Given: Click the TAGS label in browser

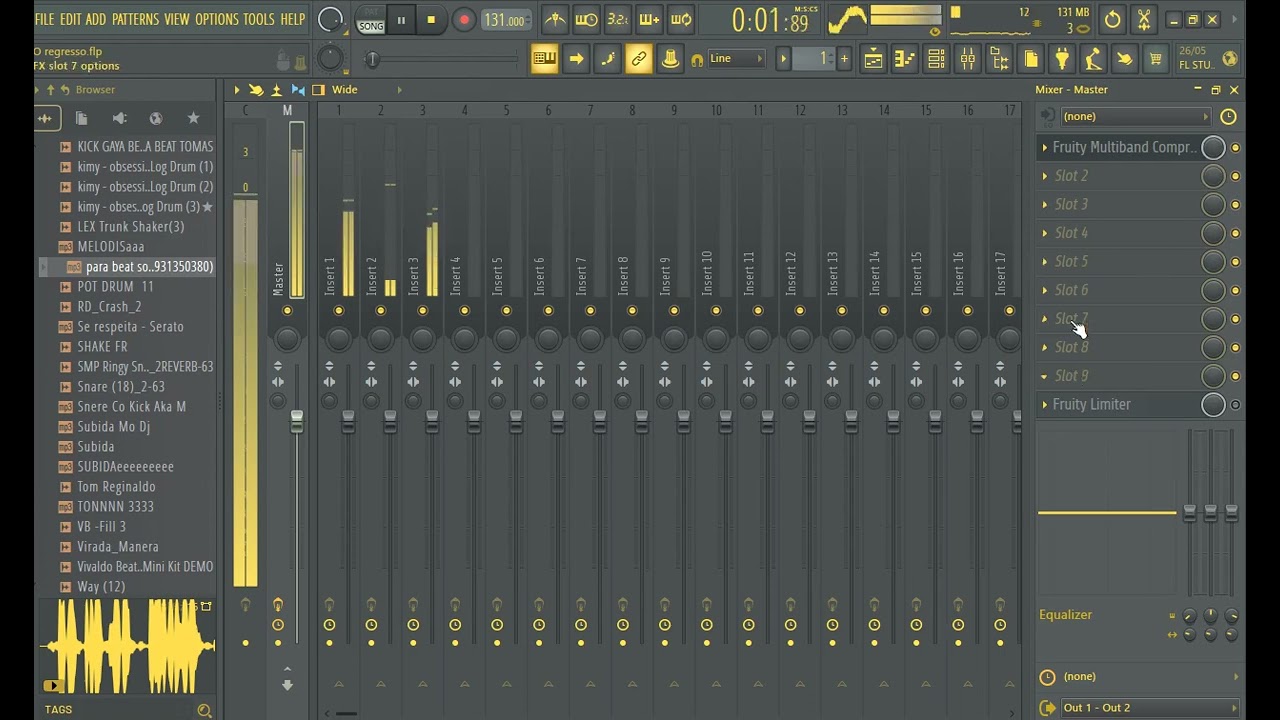Looking at the screenshot, I should coord(58,710).
